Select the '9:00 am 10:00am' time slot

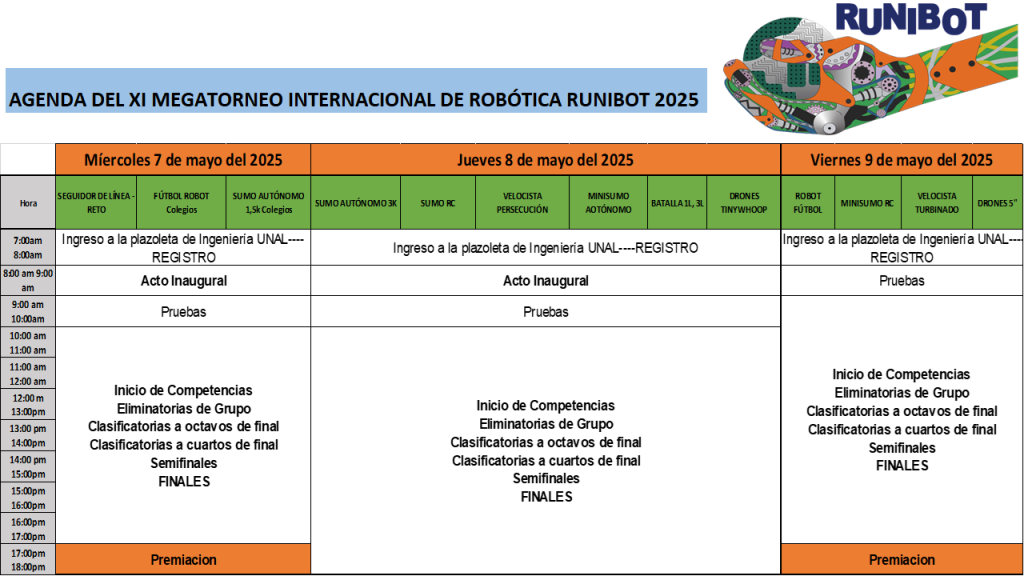[28, 312]
